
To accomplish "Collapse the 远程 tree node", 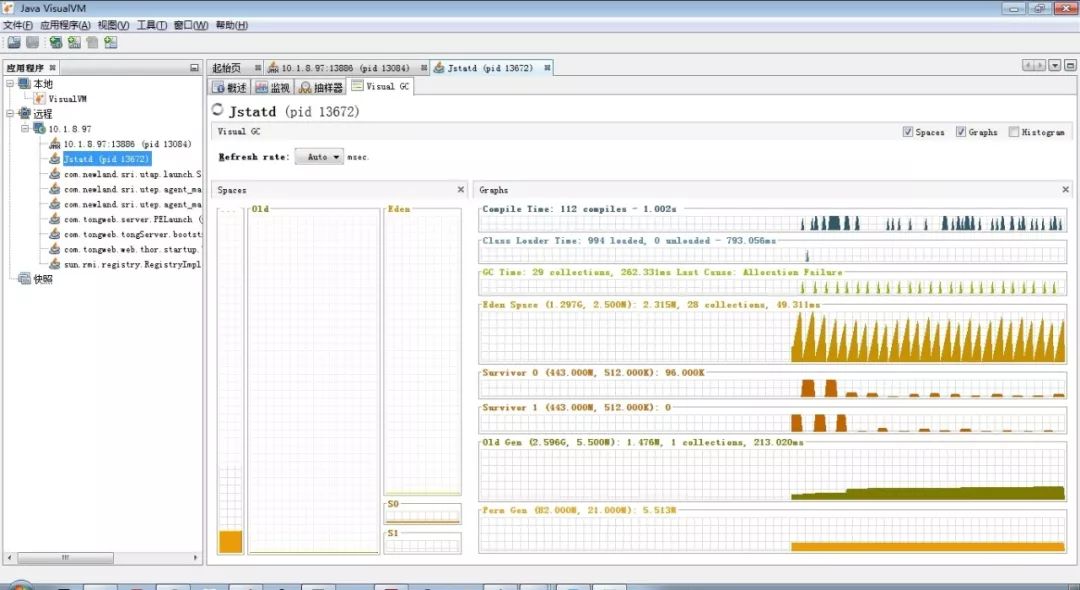I will (10, 114).
